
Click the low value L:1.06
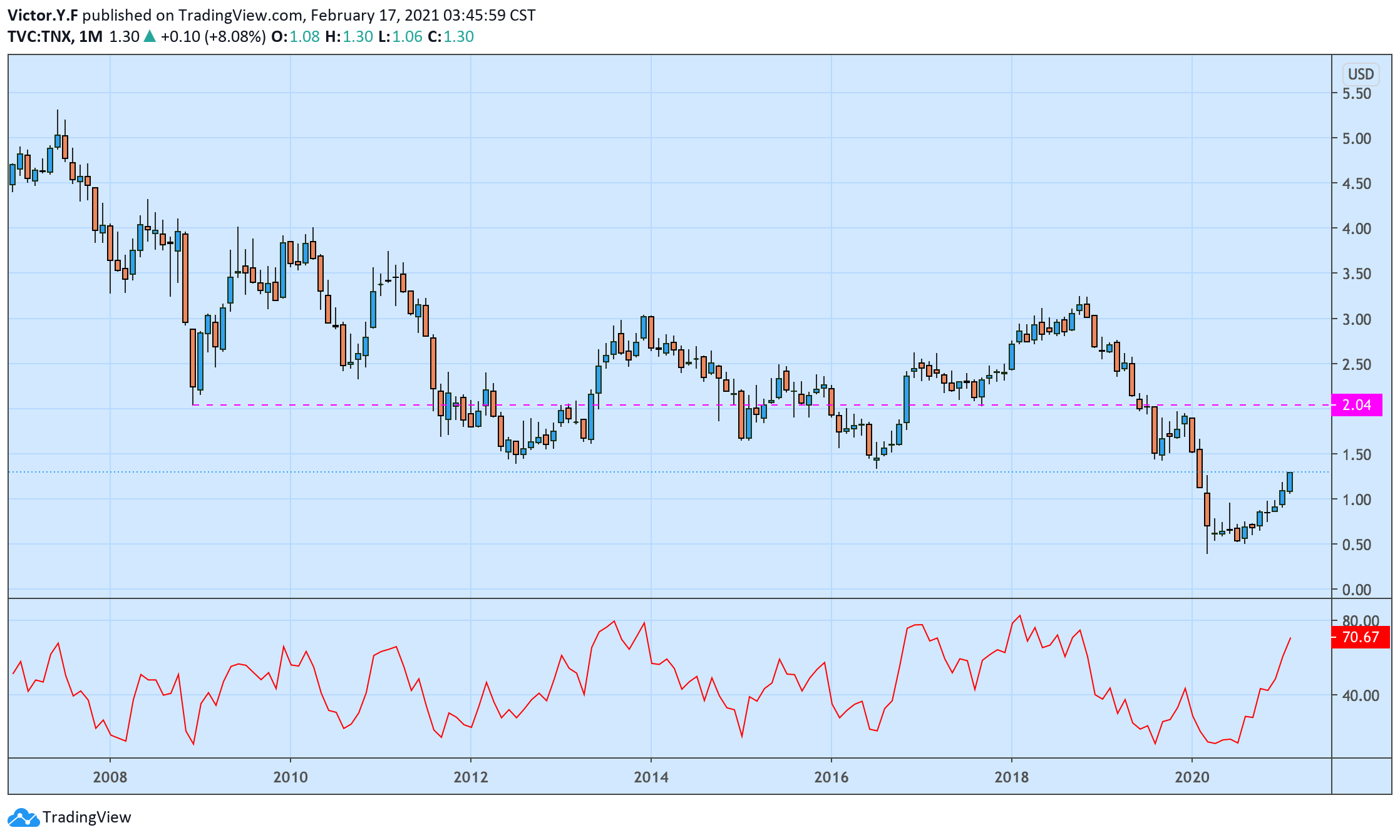(401, 36)
